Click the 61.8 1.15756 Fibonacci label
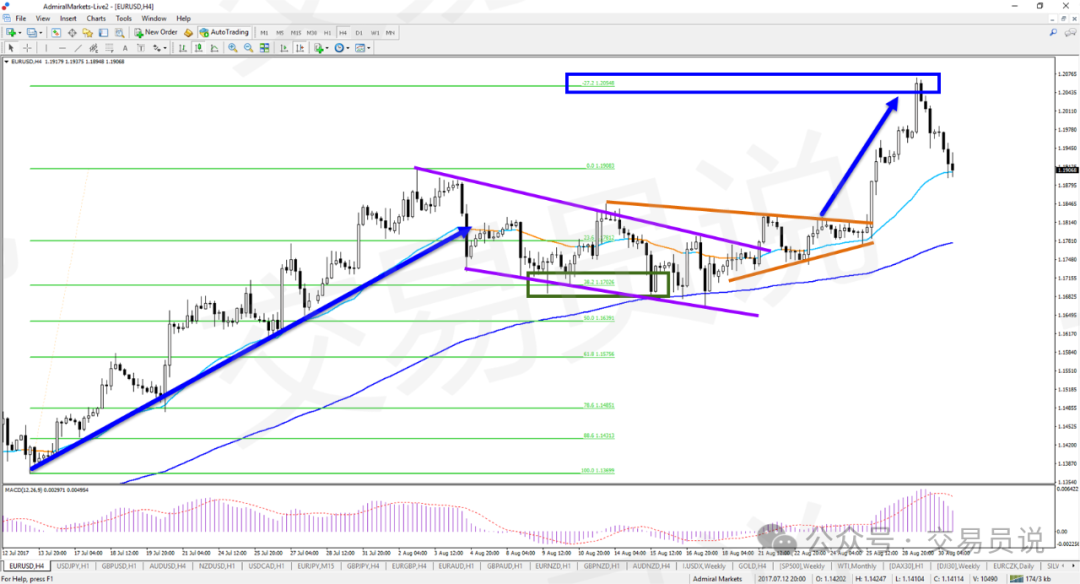The height and width of the screenshot is (584, 1080). pos(599,354)
